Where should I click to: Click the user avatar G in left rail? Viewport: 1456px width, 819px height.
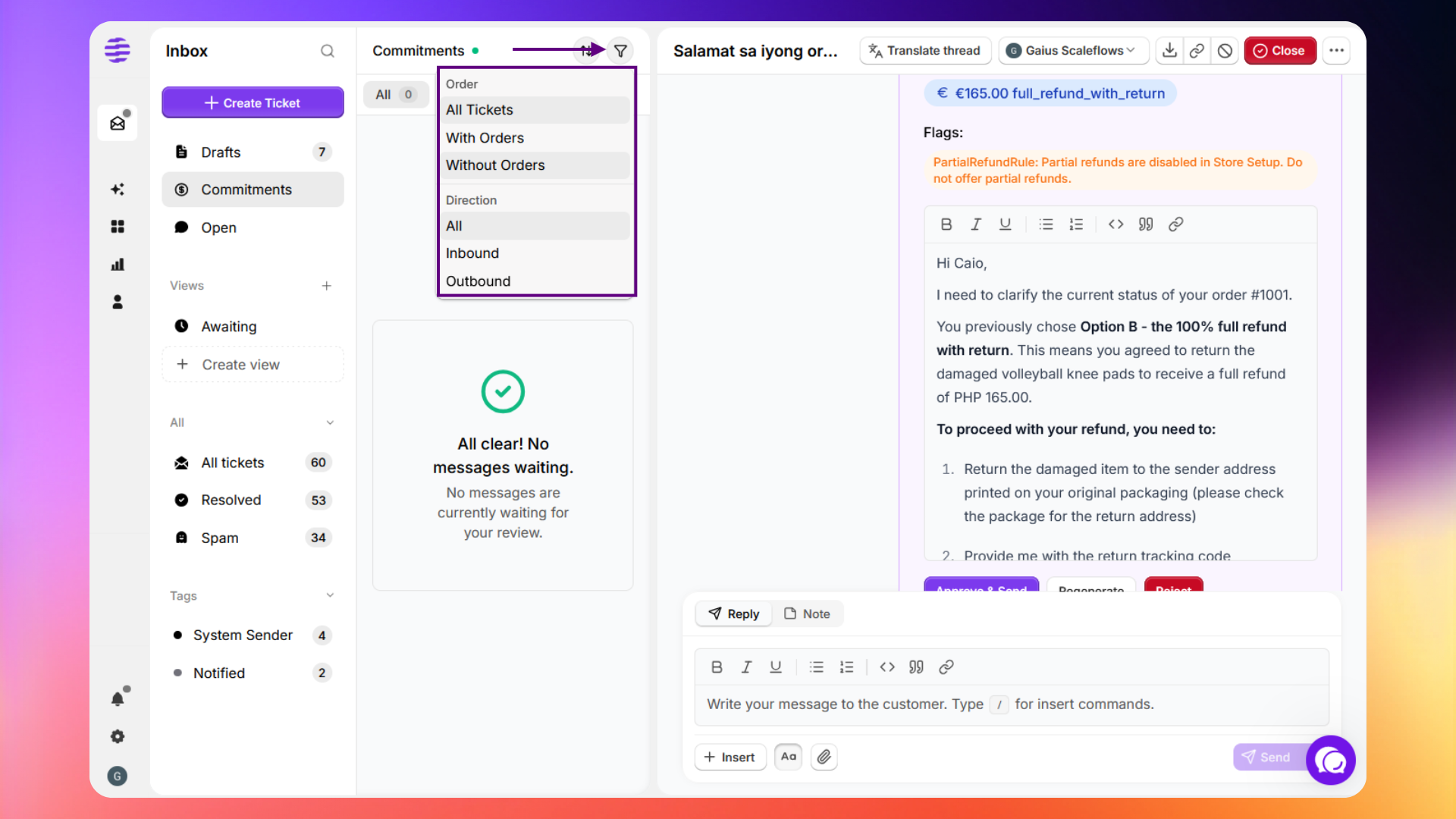[118, 776]
